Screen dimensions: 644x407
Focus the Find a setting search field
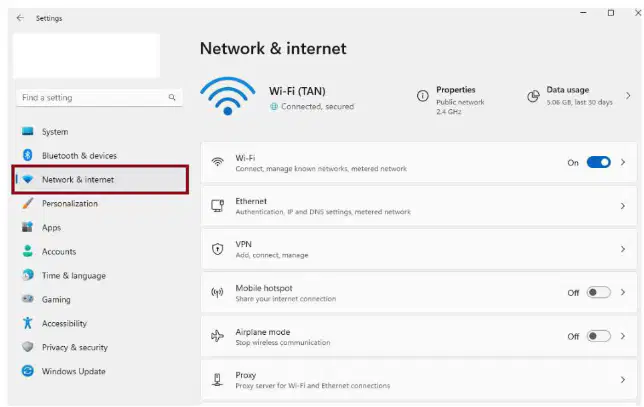(99, 97)
